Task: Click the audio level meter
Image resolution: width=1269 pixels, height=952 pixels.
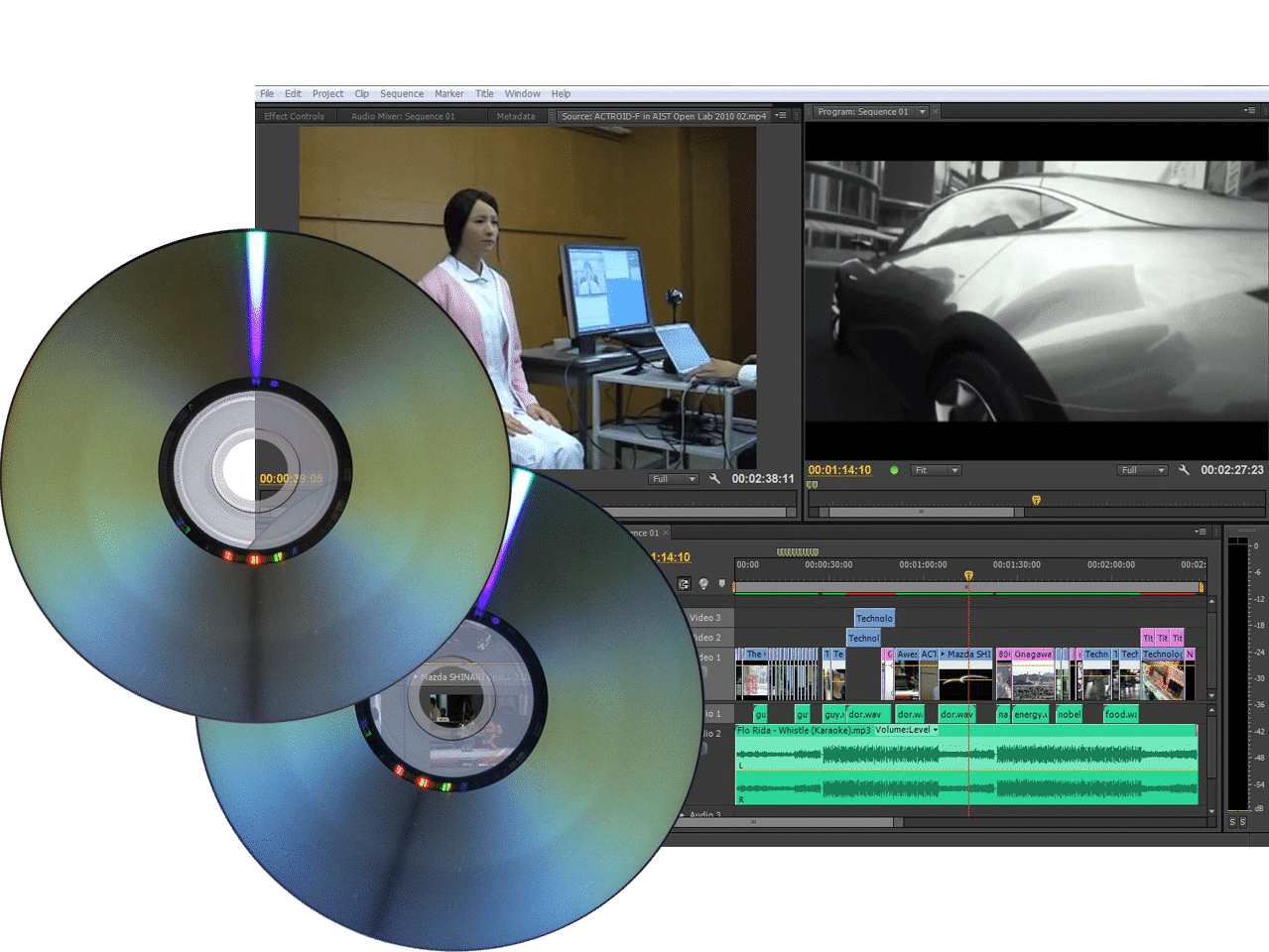Action: (x=1237, y=674)
